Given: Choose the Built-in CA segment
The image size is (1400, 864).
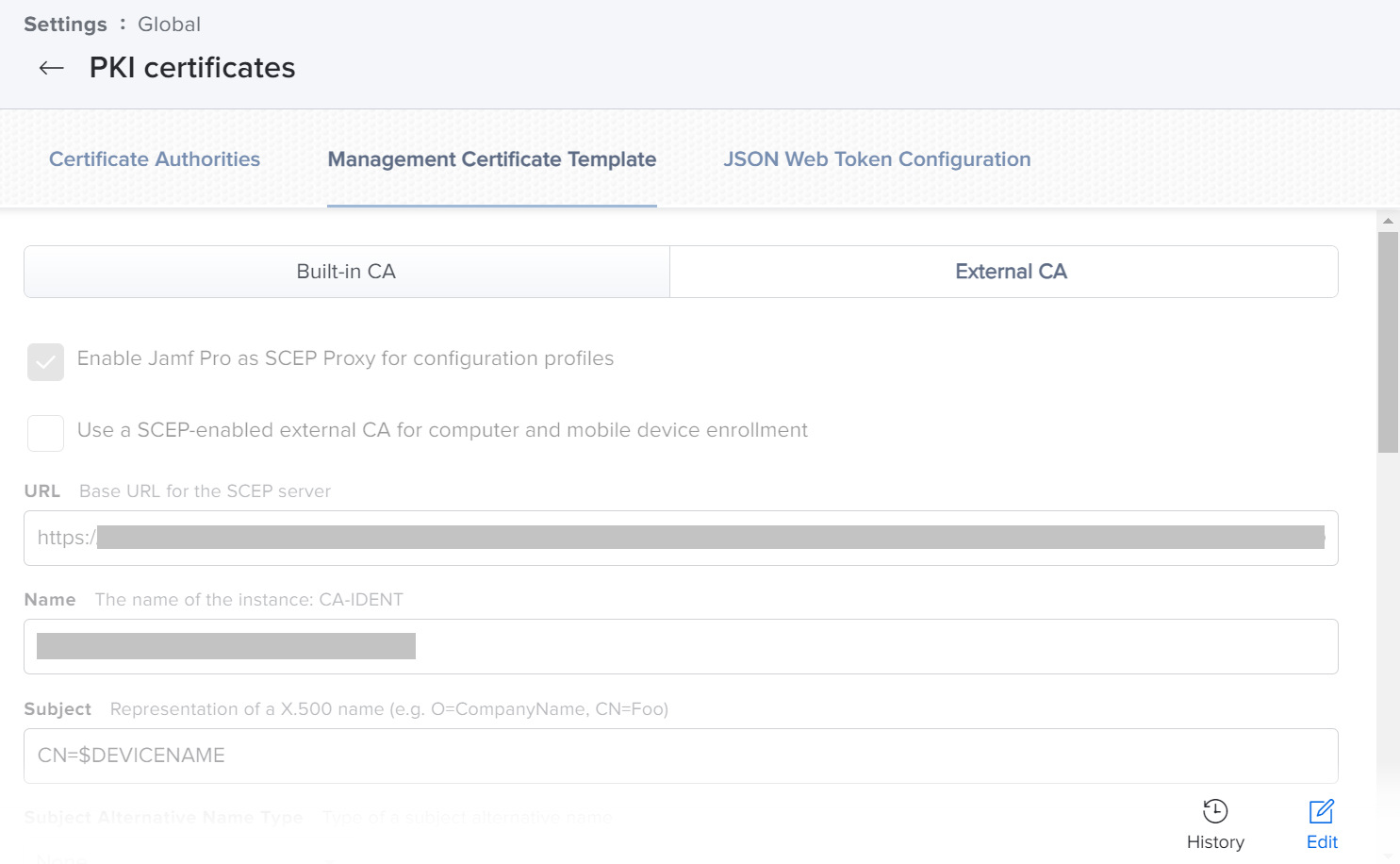Looking at the screenshot, I should coord(347,272).
